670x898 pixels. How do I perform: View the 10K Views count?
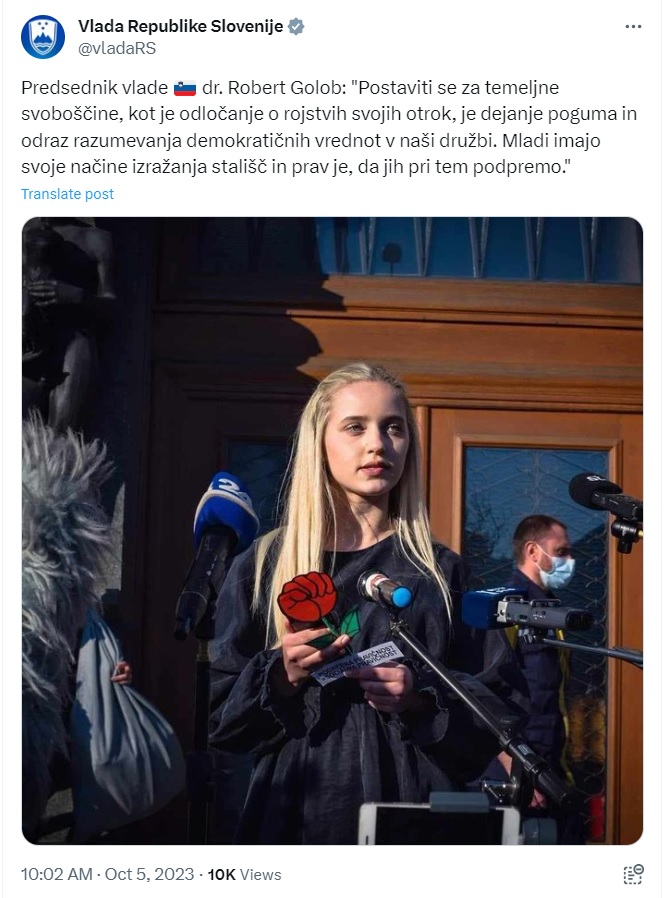pos(245,875)
